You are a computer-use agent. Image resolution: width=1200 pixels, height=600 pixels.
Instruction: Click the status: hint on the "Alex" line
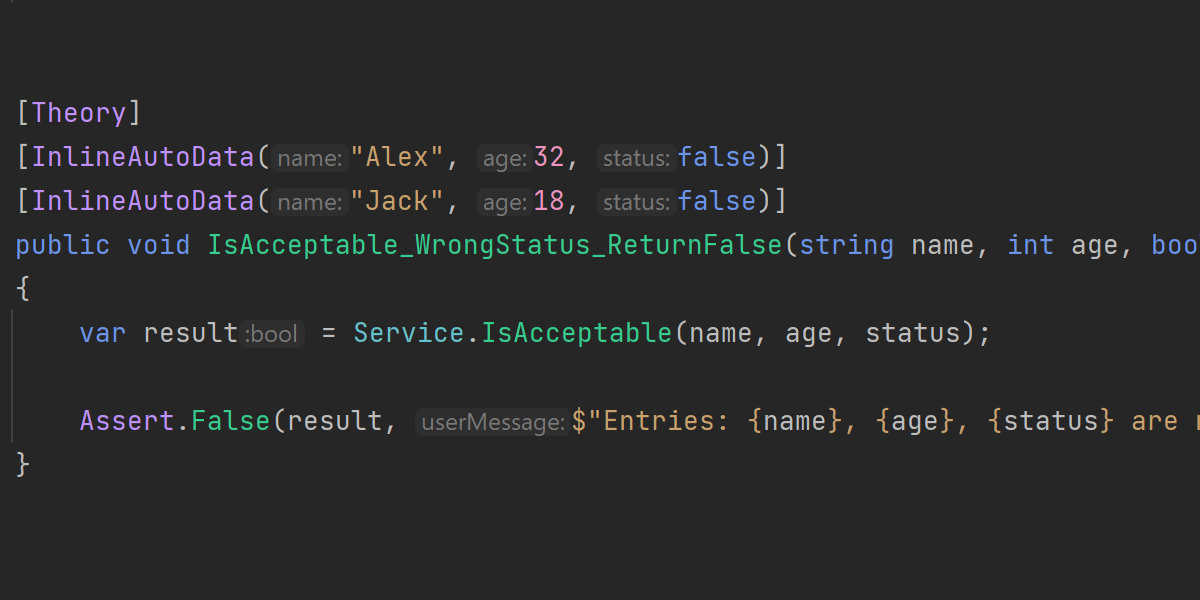[x=635, y=158]
